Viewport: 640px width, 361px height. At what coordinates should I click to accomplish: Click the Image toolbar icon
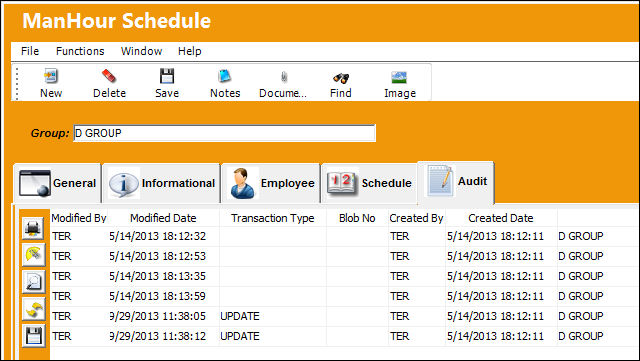point(399,77)
